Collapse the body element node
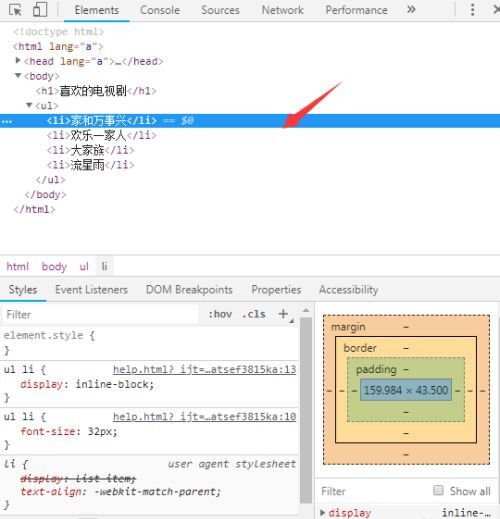Screen dimensions: 500x519 [x=18, y=76]
